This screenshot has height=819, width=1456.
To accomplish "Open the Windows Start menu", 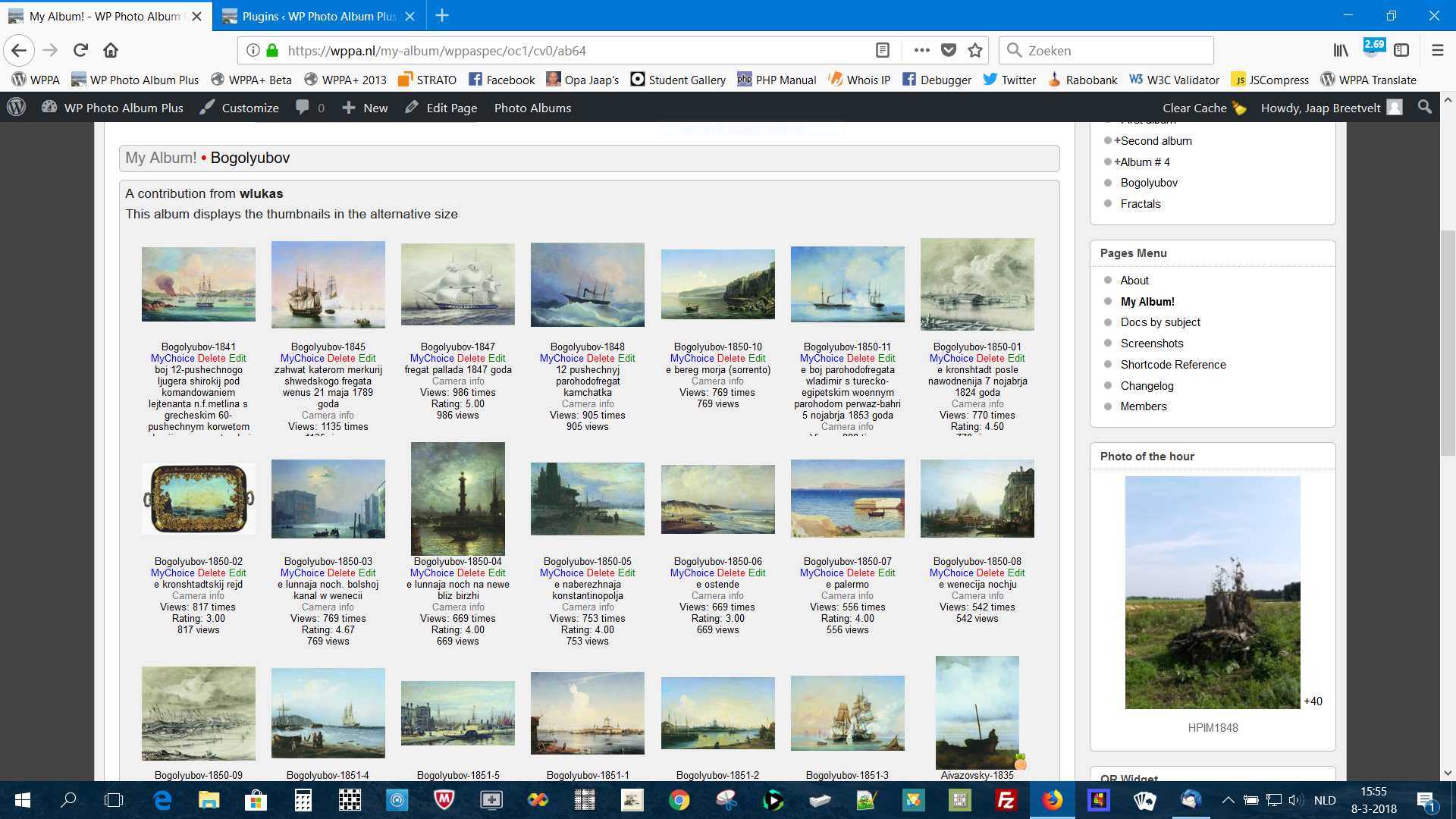I will (x=22, y=800).
